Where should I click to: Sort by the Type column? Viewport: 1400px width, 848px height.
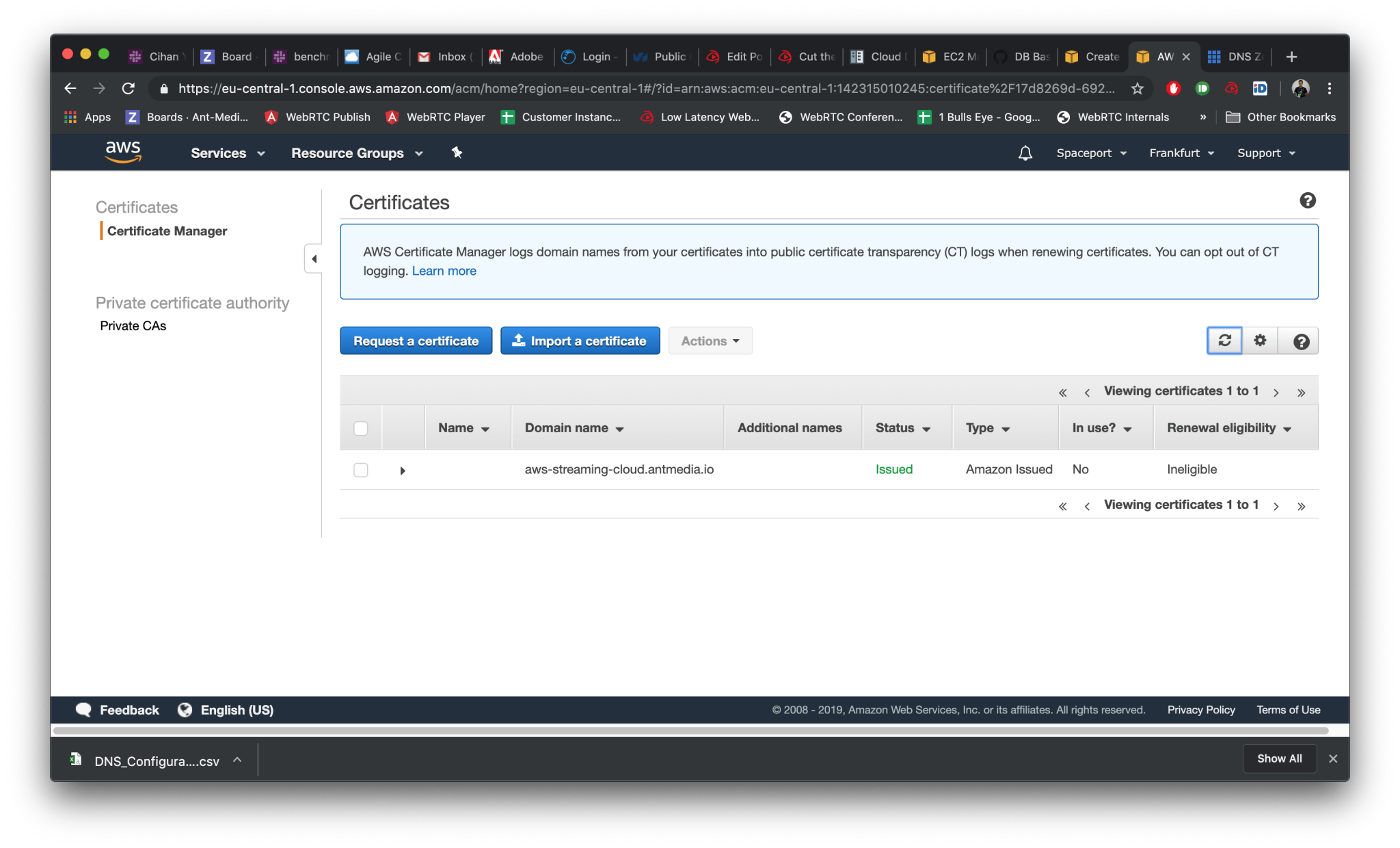point(988,428)
